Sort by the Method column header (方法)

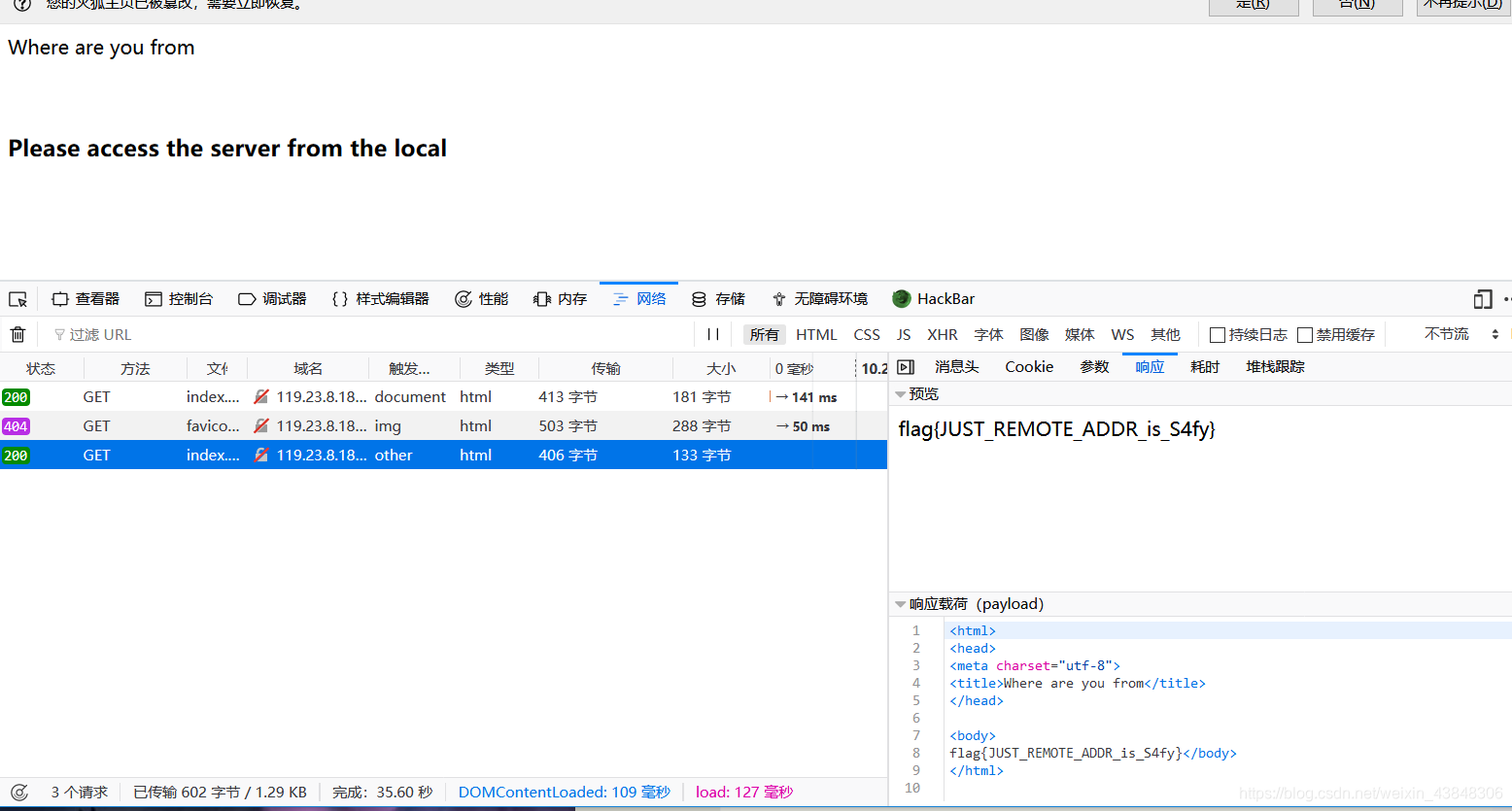click(x=135, y=368)
